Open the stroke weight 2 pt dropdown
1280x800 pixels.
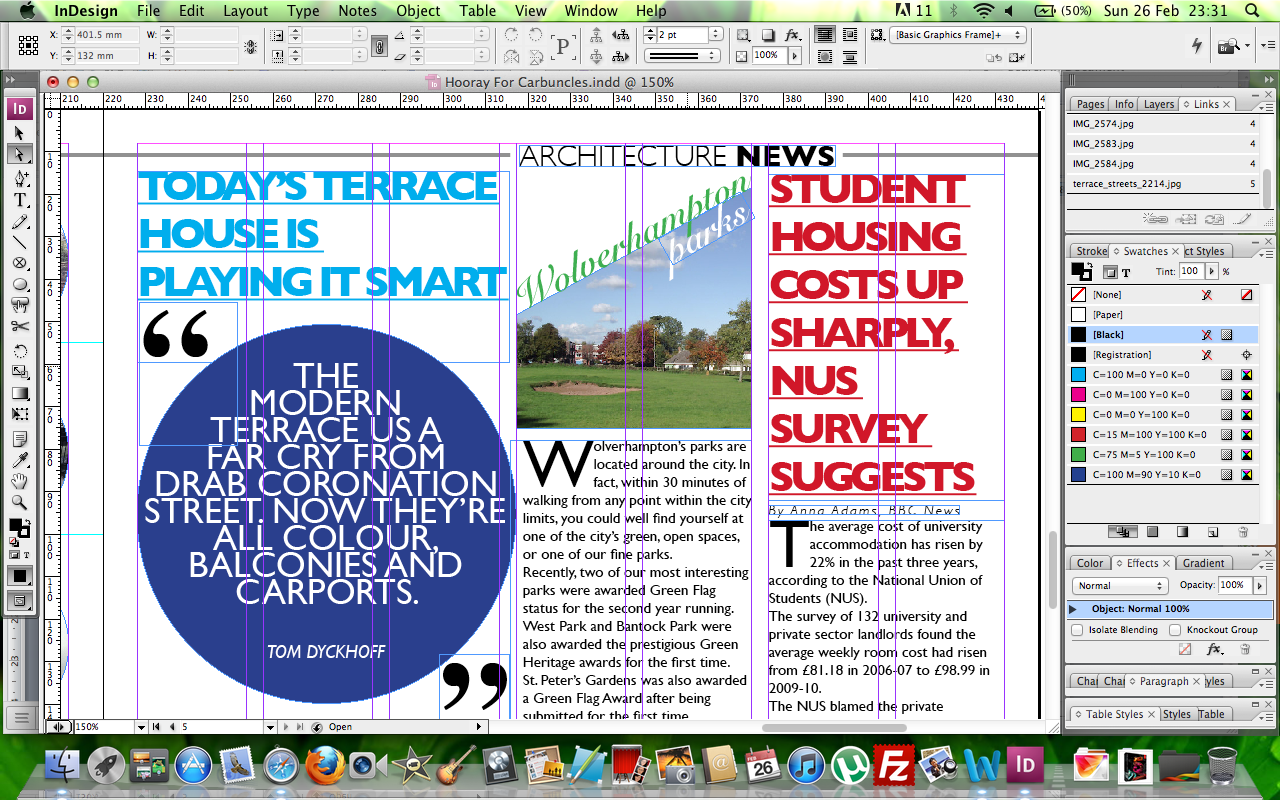715,35
